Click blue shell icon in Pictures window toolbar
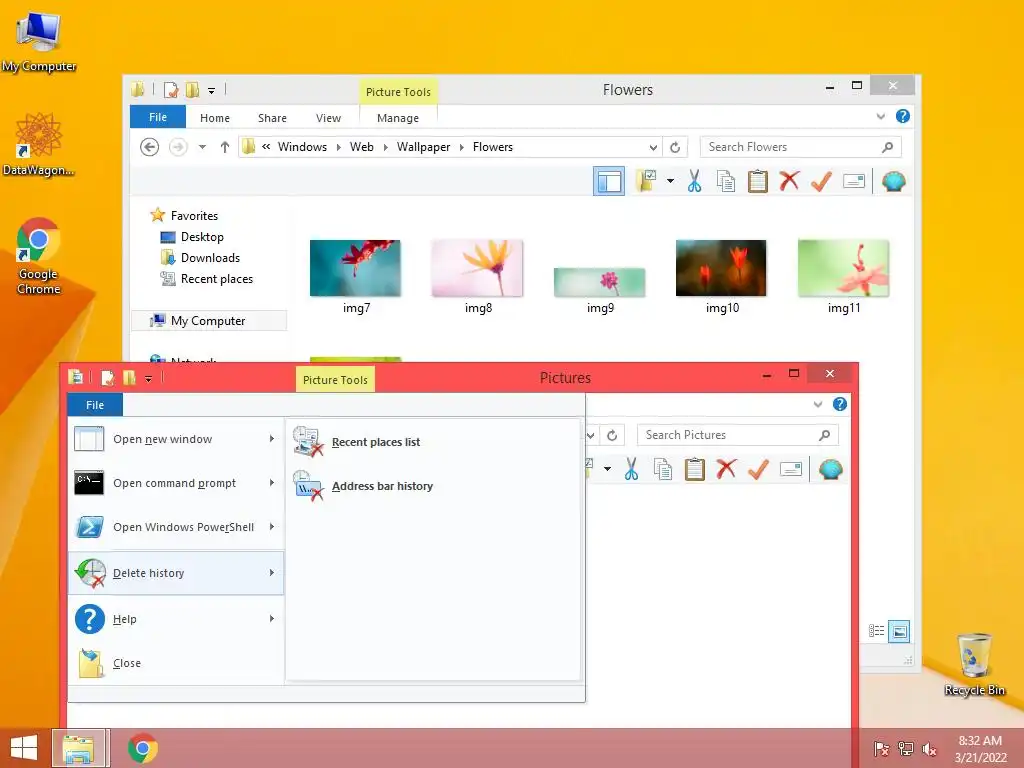 830,469
